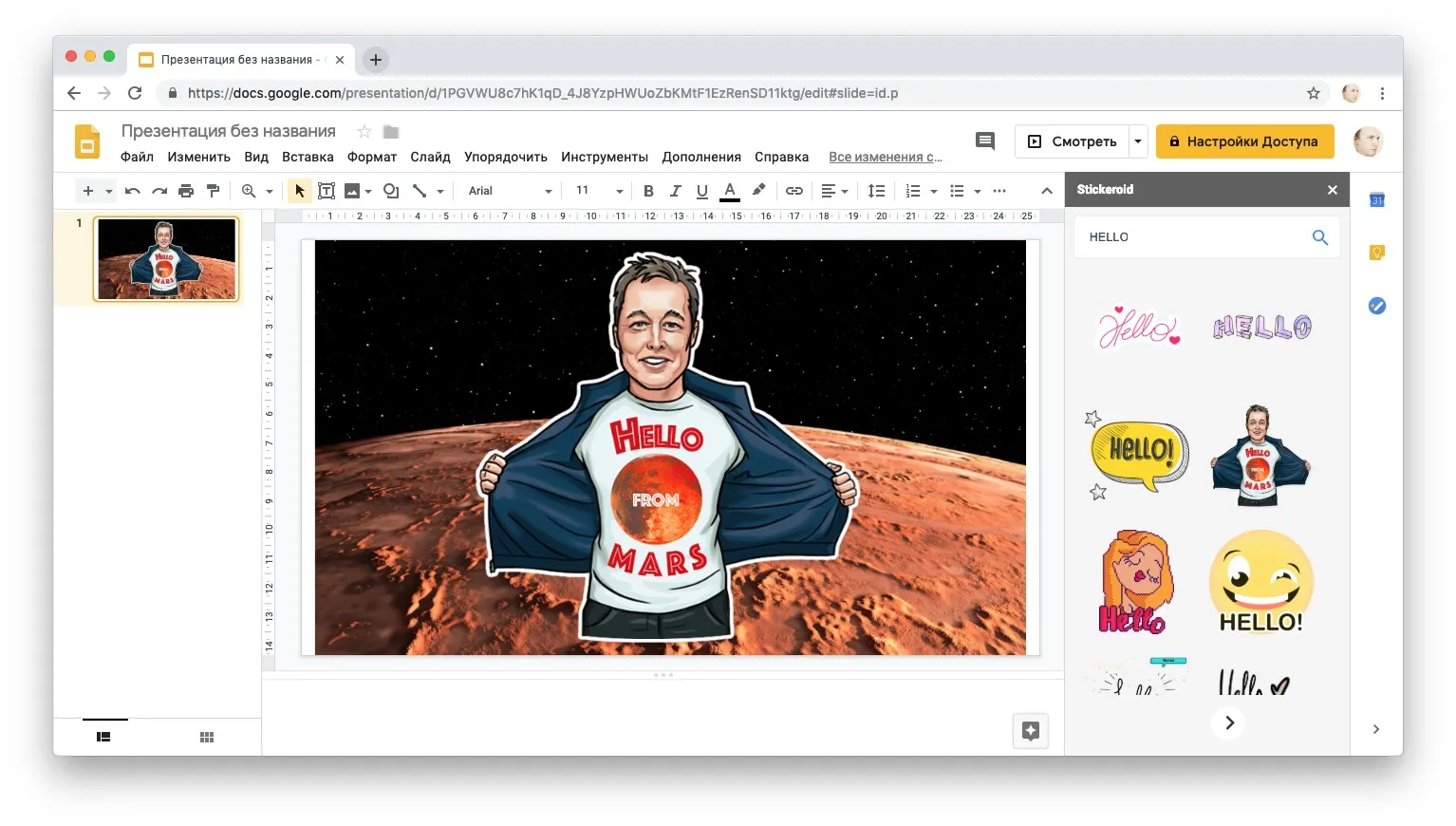Collapse the menus with up chevron

(1047, 191)
